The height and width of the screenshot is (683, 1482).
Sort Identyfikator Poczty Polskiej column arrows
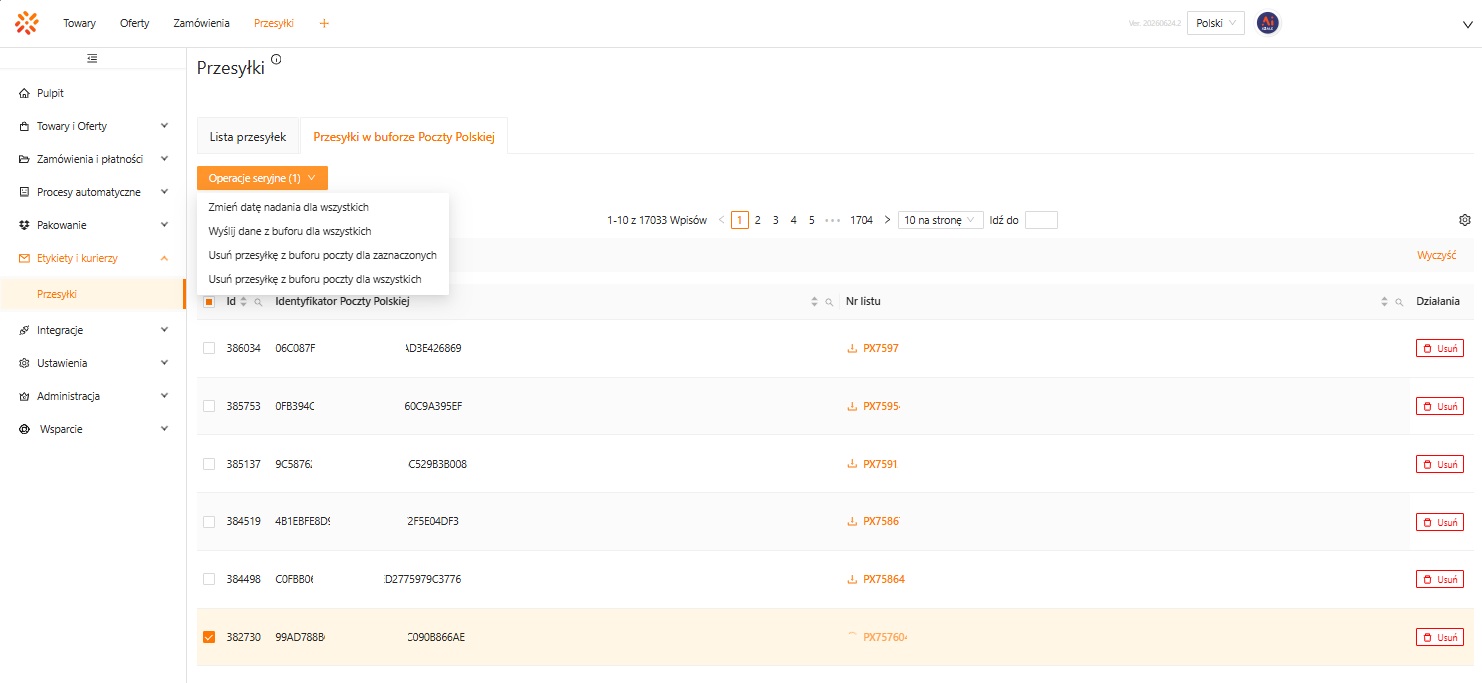(814, 301)
